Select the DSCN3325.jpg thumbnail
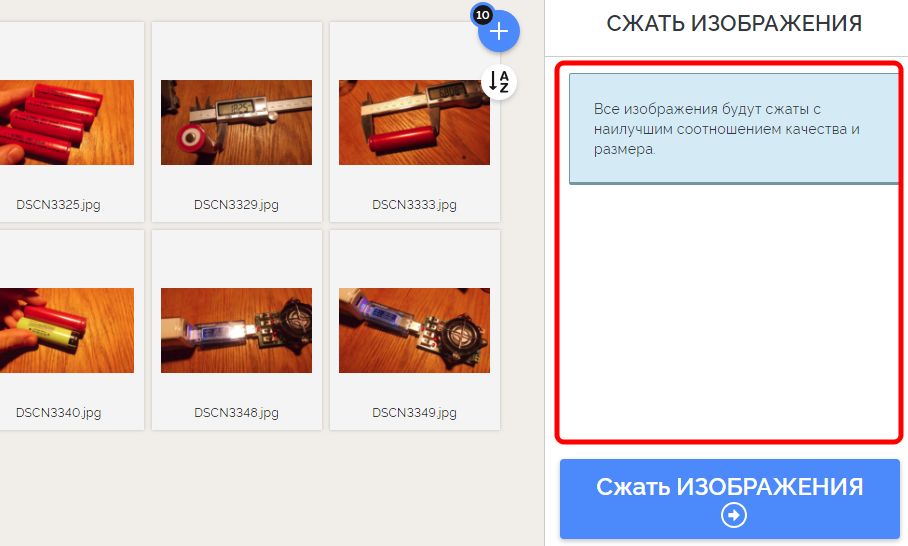Screen dimensions: 908x546 click(x=67, y=122)
